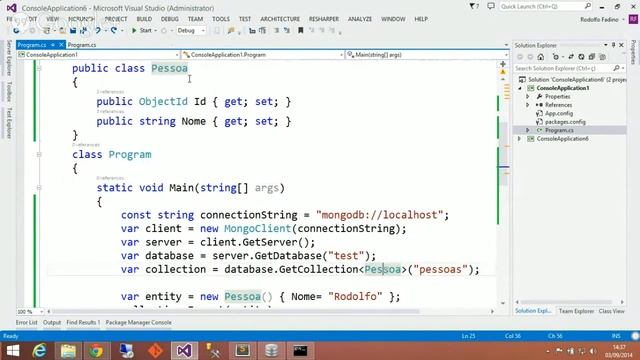
Task: Open the RESHARPER menu
Action: coord(324,19)
